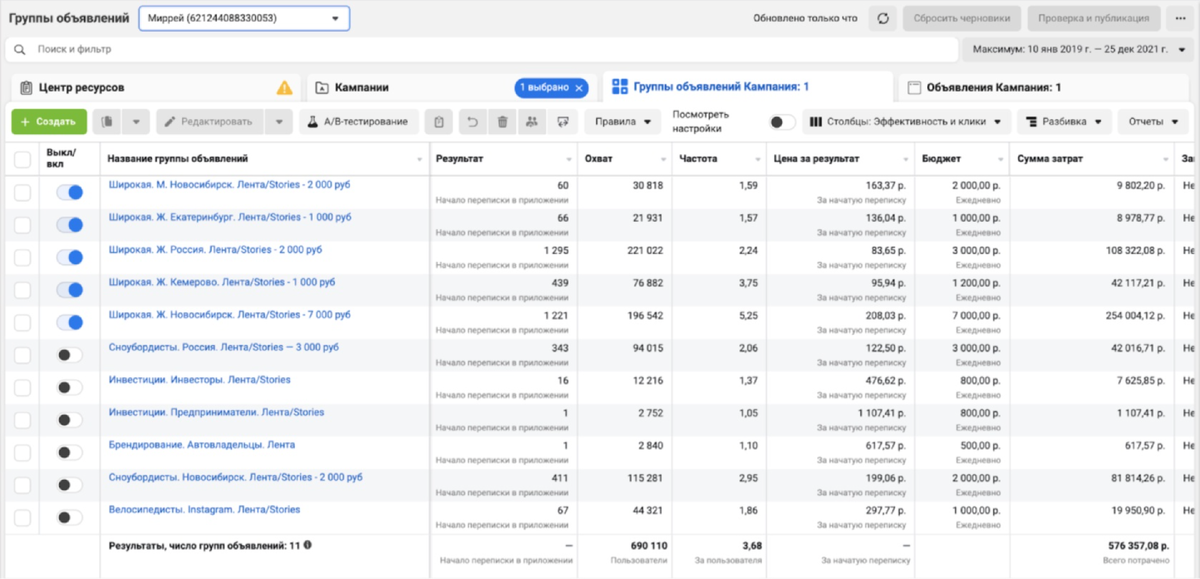
Task: Click the budget cell 7 000,00 р.
Action: pyautogui.click(x=974, y=316)
